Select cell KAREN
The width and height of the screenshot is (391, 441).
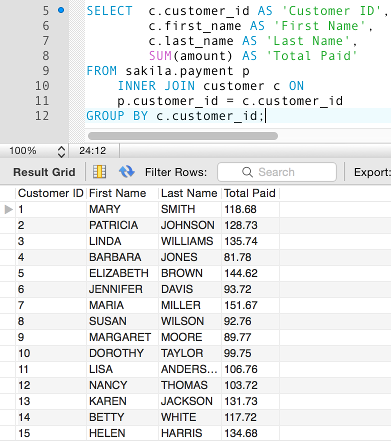point(122,401)
